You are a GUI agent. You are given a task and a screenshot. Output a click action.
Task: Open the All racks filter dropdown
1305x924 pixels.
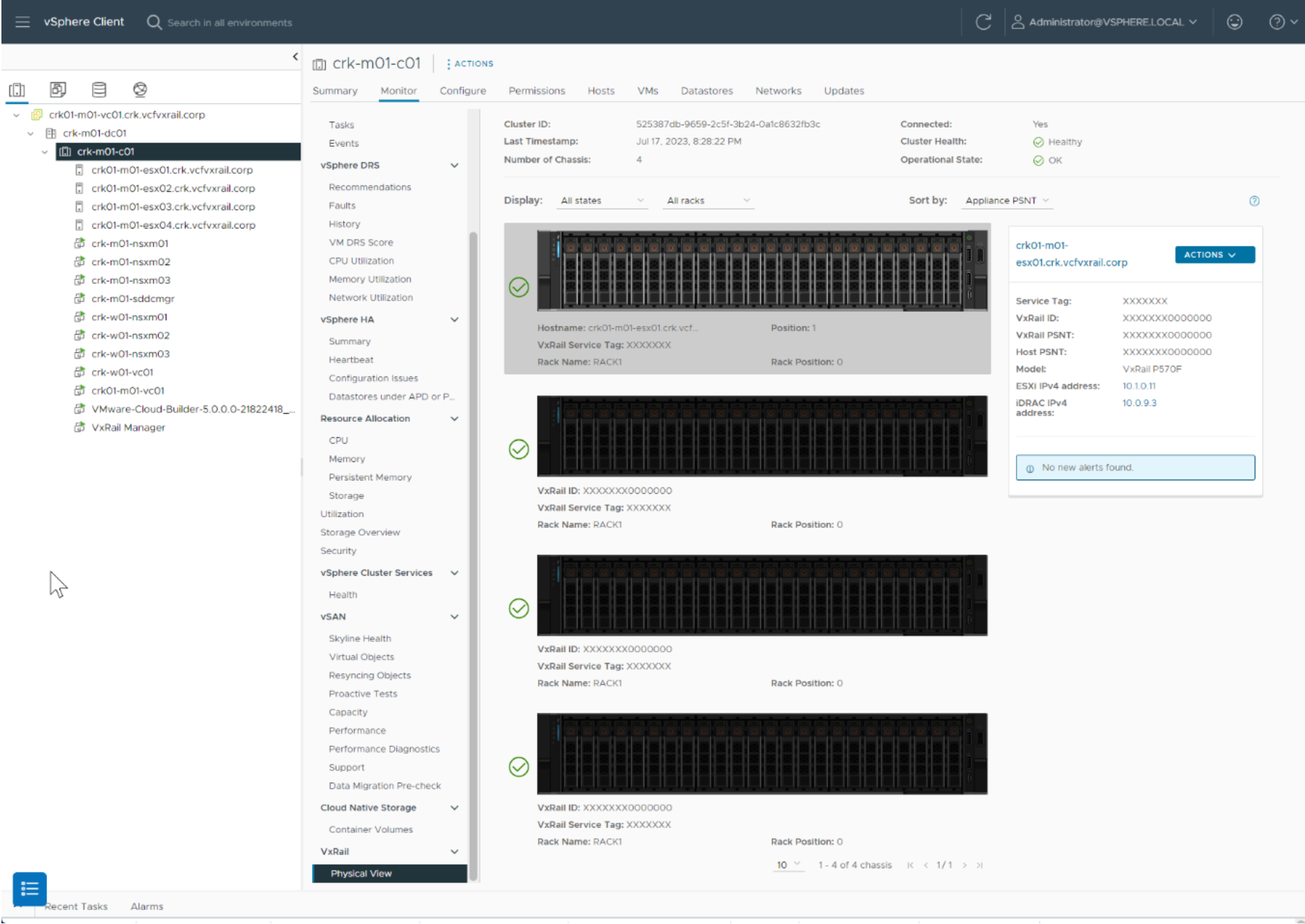click(708, 201)
